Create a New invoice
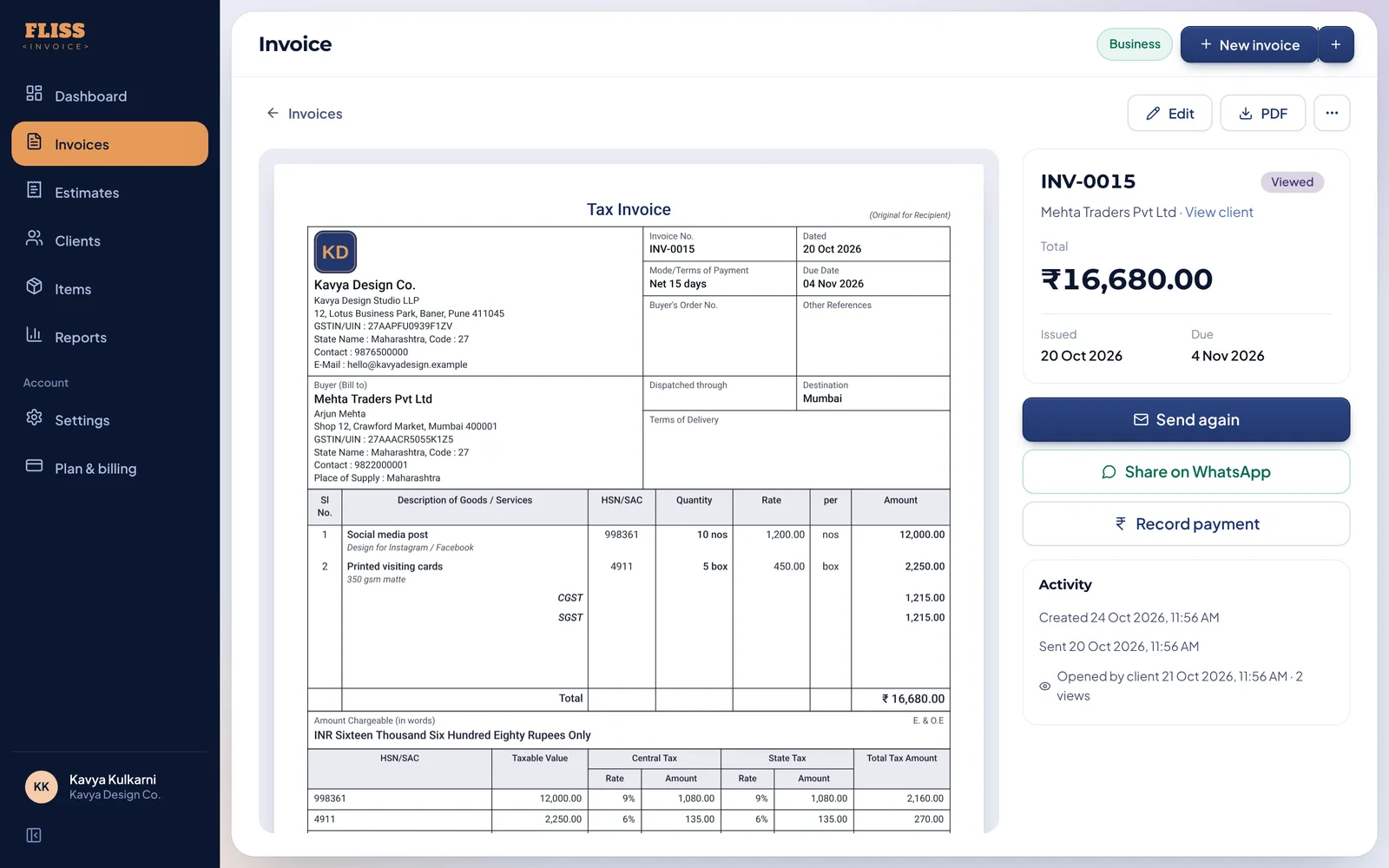 (x=1249, y=44)
